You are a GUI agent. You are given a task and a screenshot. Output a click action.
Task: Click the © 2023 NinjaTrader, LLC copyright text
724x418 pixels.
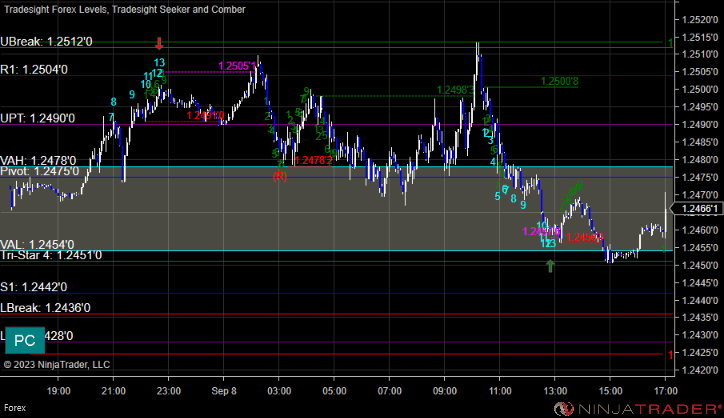coord(57,364)
